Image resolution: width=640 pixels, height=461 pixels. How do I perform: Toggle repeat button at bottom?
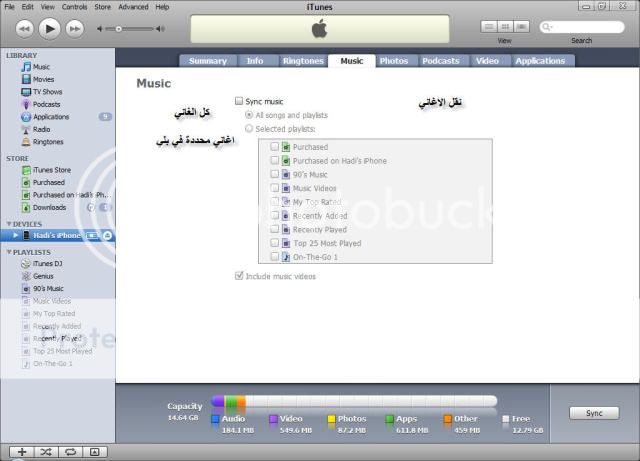pyautogui.click(x=70, y=452)
